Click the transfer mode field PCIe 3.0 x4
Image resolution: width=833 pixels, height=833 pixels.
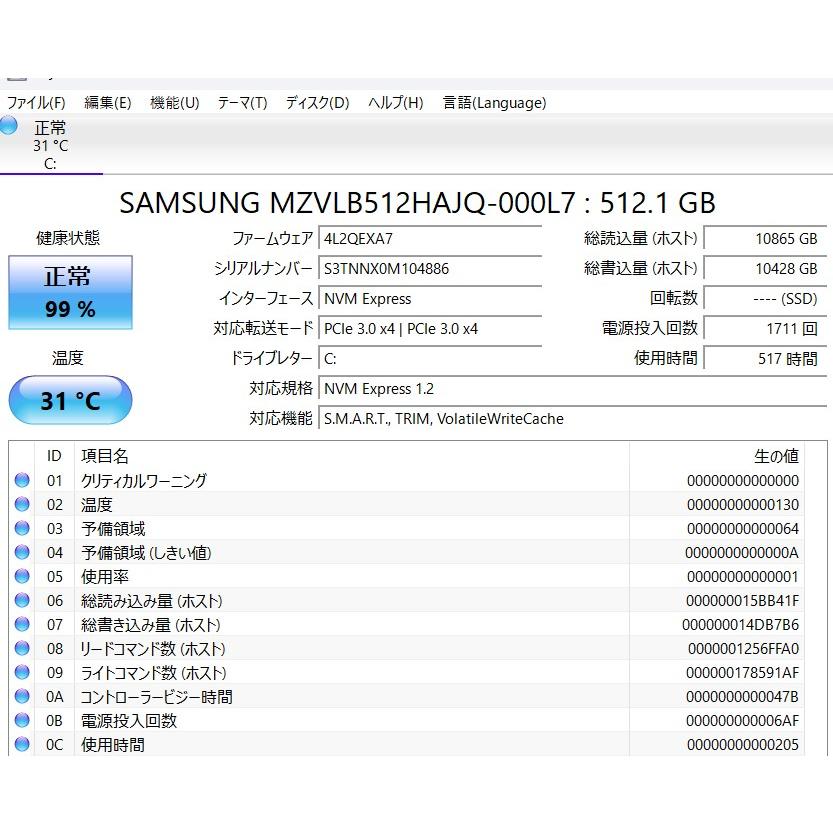430,329
